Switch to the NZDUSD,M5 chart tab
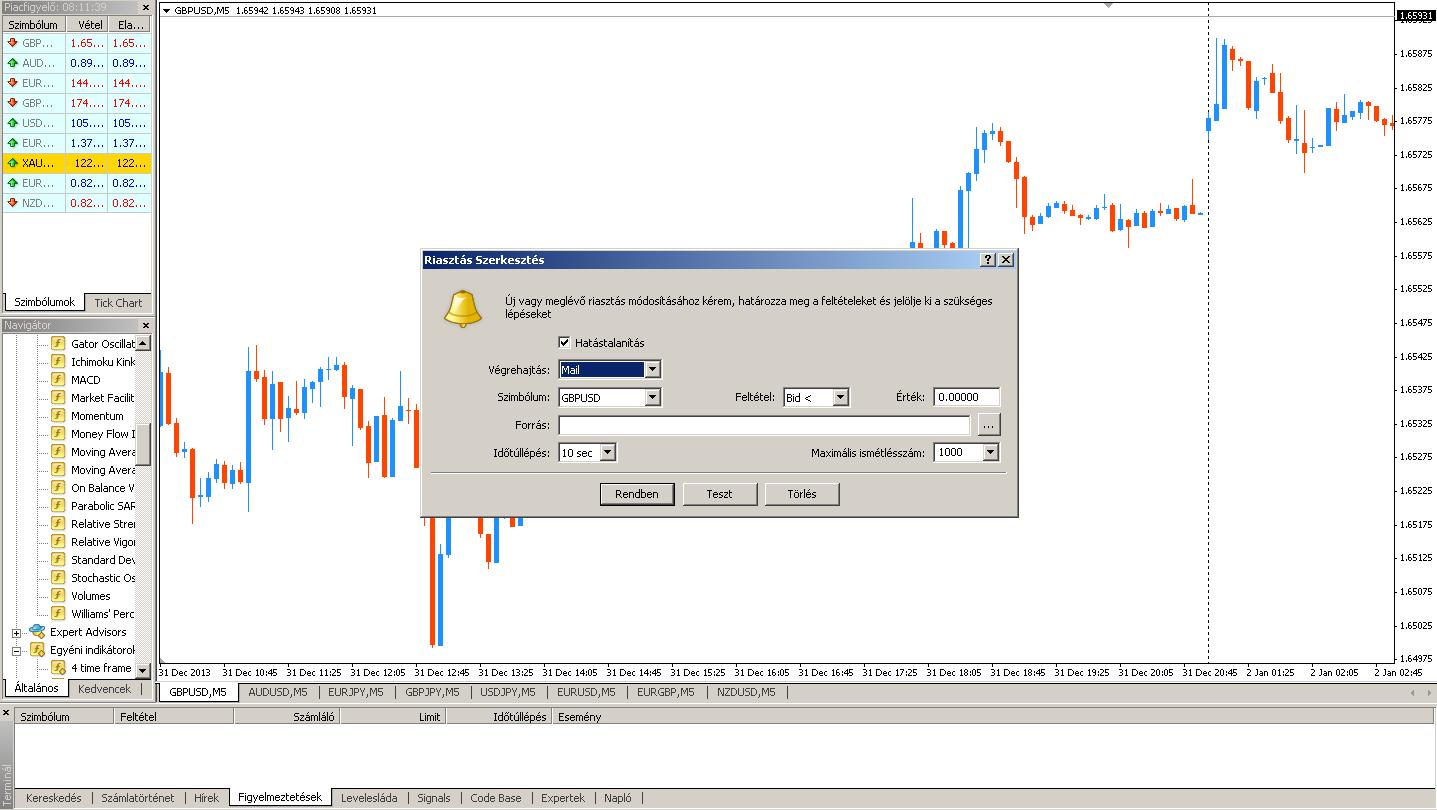The image size is (1437, 810). click(x=746, y=692)
